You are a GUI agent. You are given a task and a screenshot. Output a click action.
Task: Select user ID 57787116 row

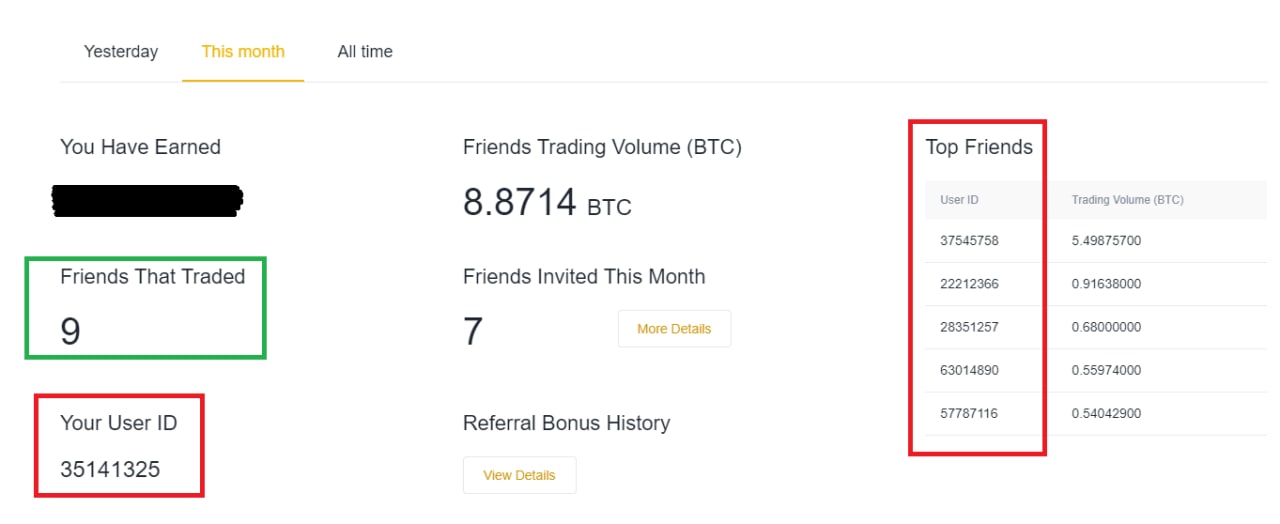coord(969,413)
